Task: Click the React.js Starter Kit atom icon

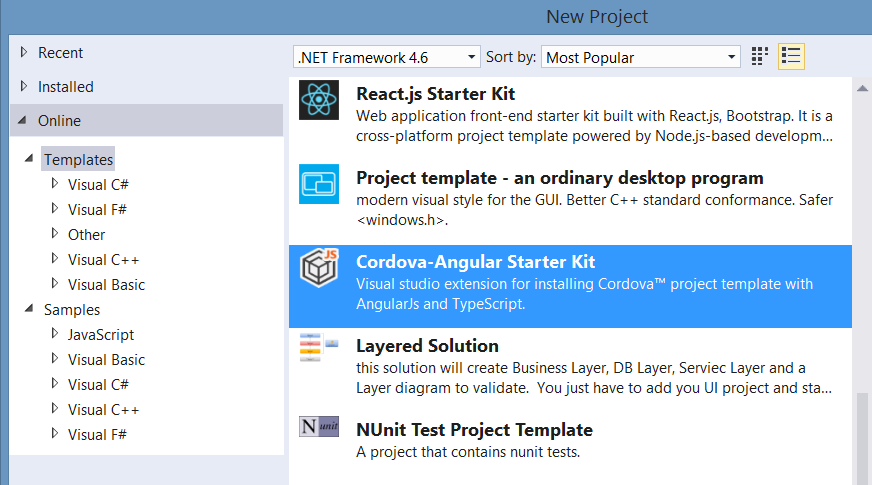Action: coord(320,100)
